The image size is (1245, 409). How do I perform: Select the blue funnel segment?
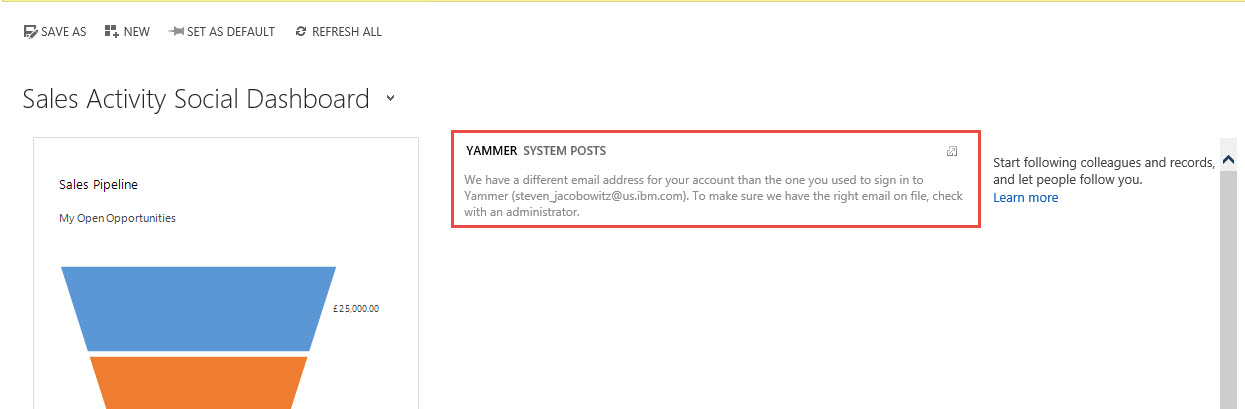[199, 309]
